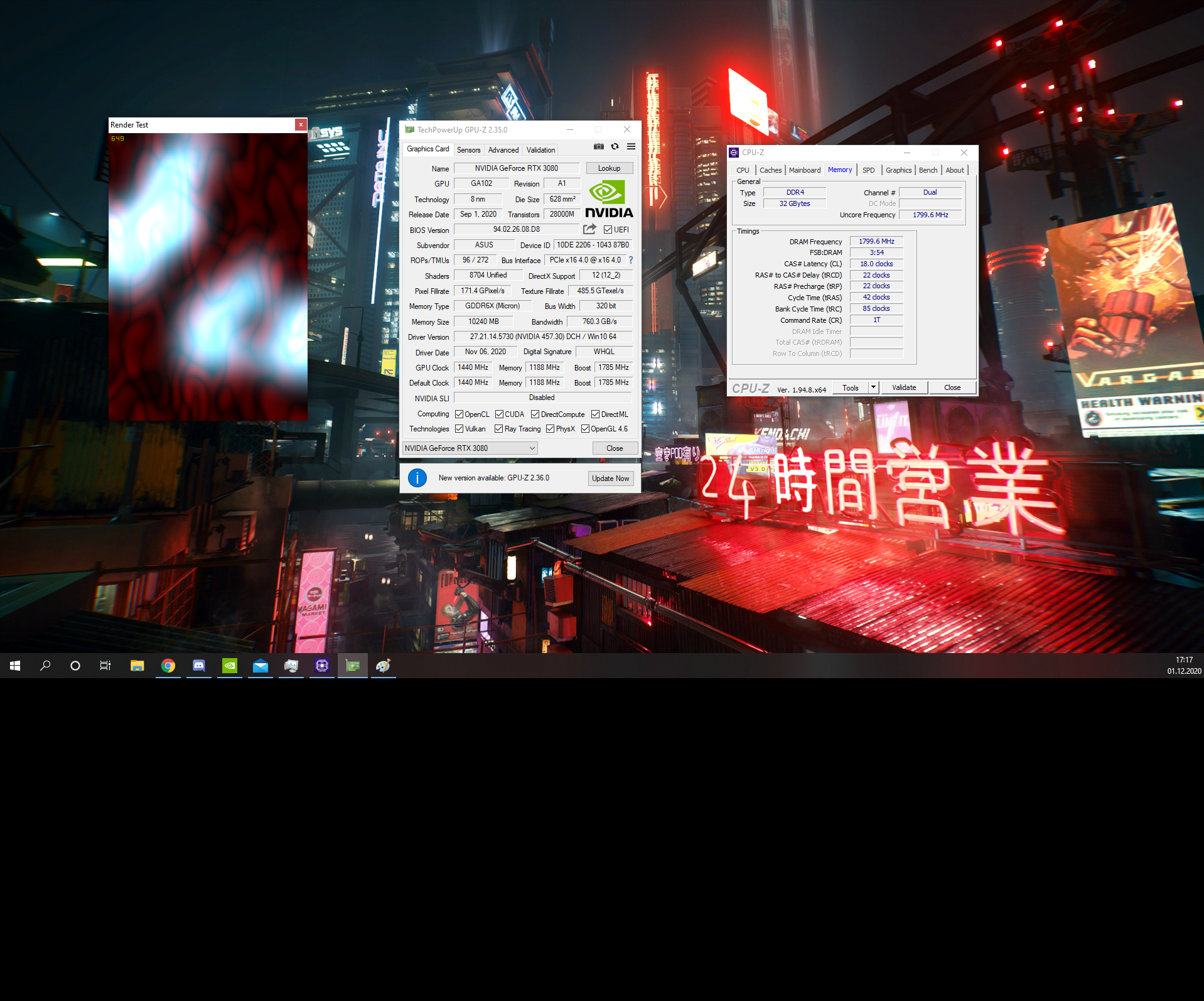Close the Render Test window
The width and height of the screenshot is (1204, 1001).
pyautogui.click(x=301, y=124)
